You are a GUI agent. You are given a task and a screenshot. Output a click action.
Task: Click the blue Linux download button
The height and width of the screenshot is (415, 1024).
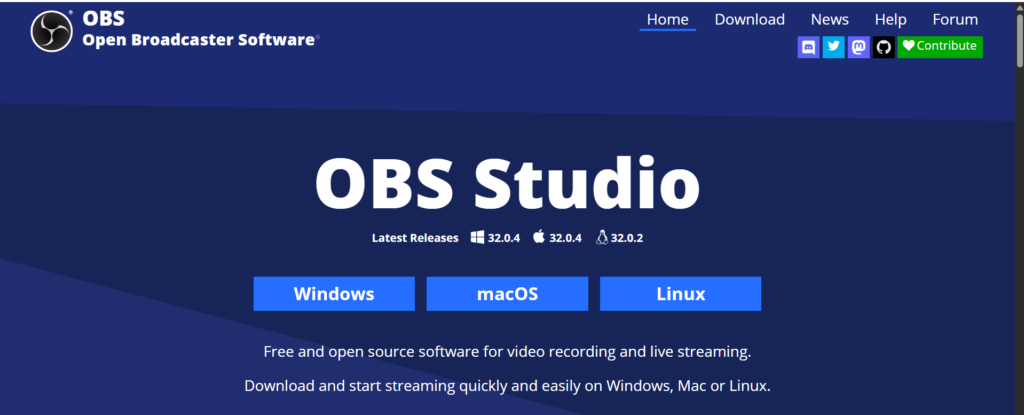click(680, 294)
